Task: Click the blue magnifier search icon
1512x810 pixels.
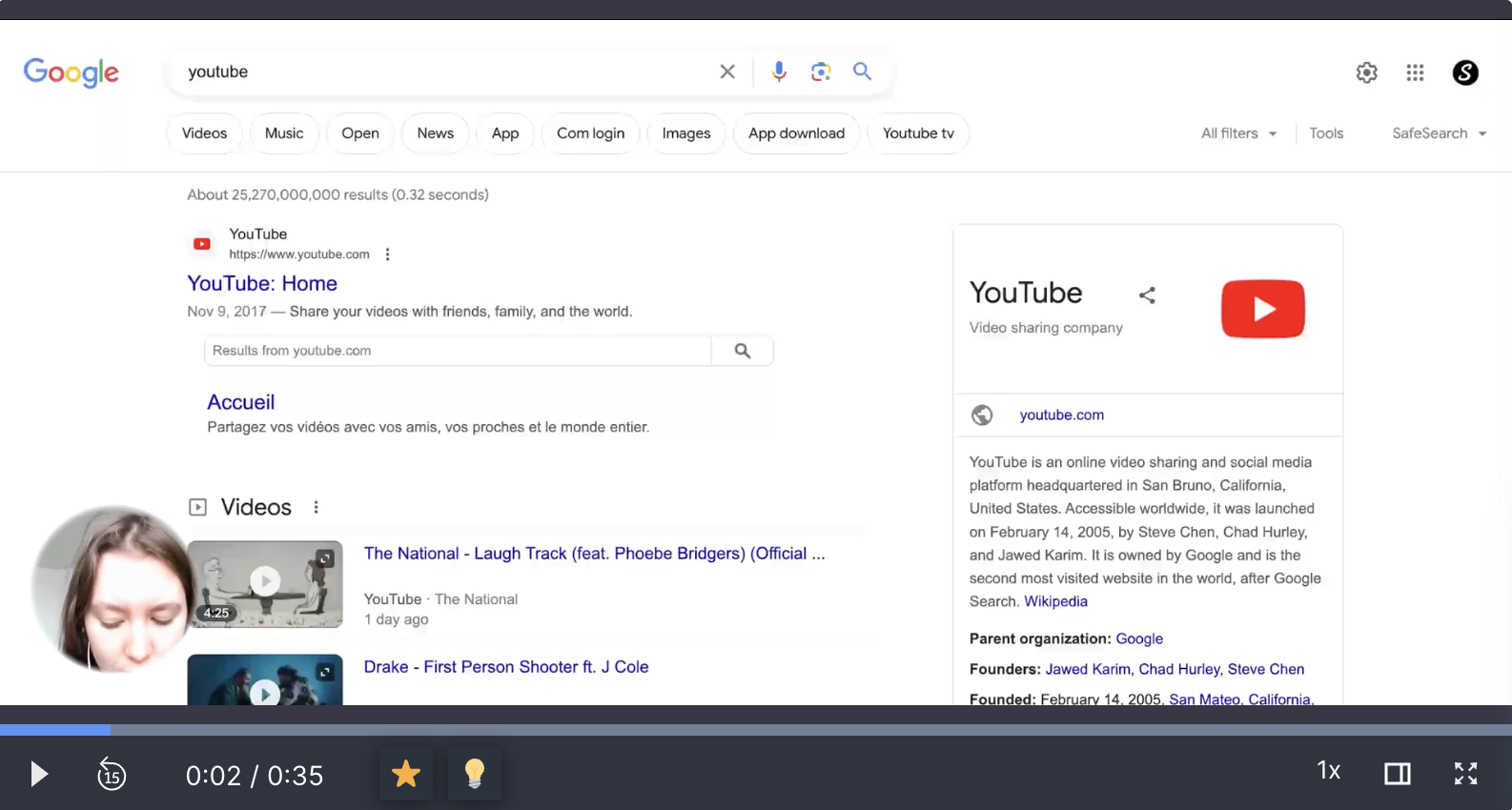Action: [862, 71]
